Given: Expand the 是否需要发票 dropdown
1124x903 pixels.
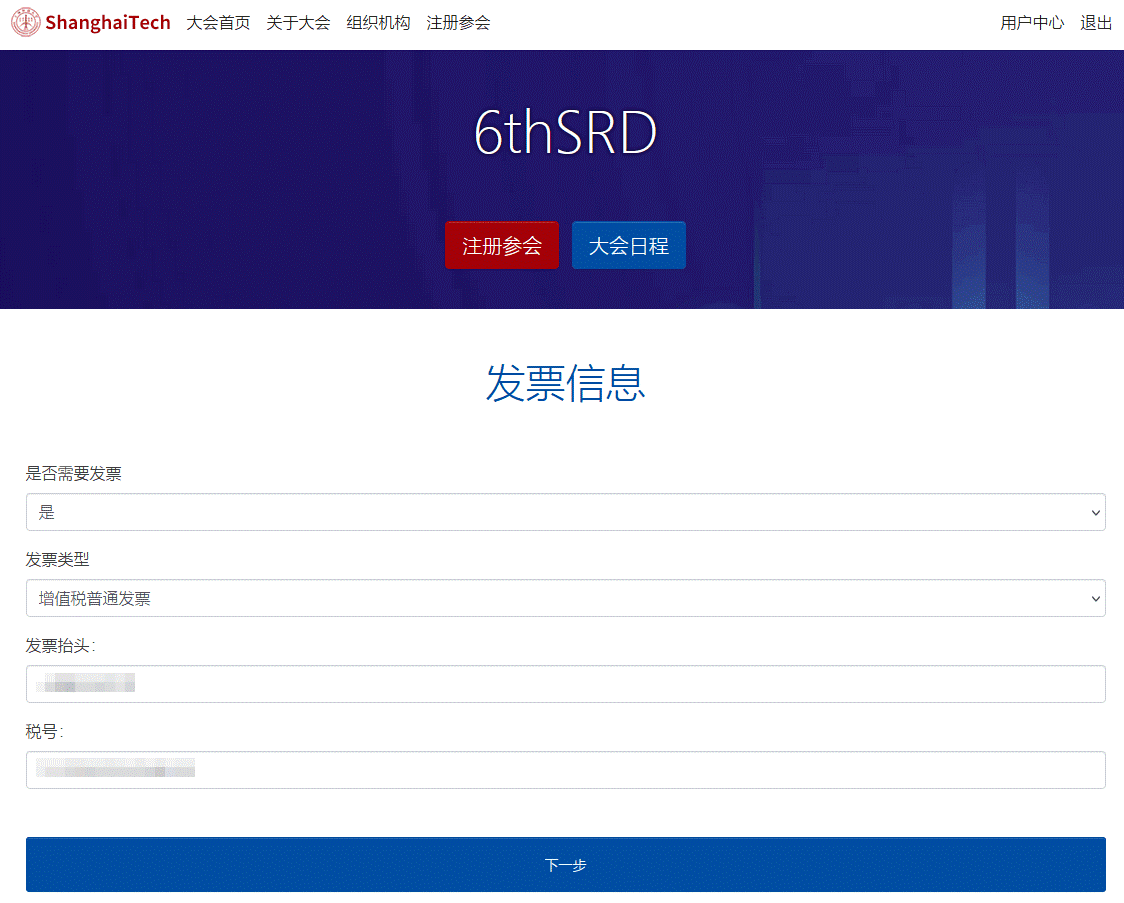Looking at the screenshot, I should 565,512.
